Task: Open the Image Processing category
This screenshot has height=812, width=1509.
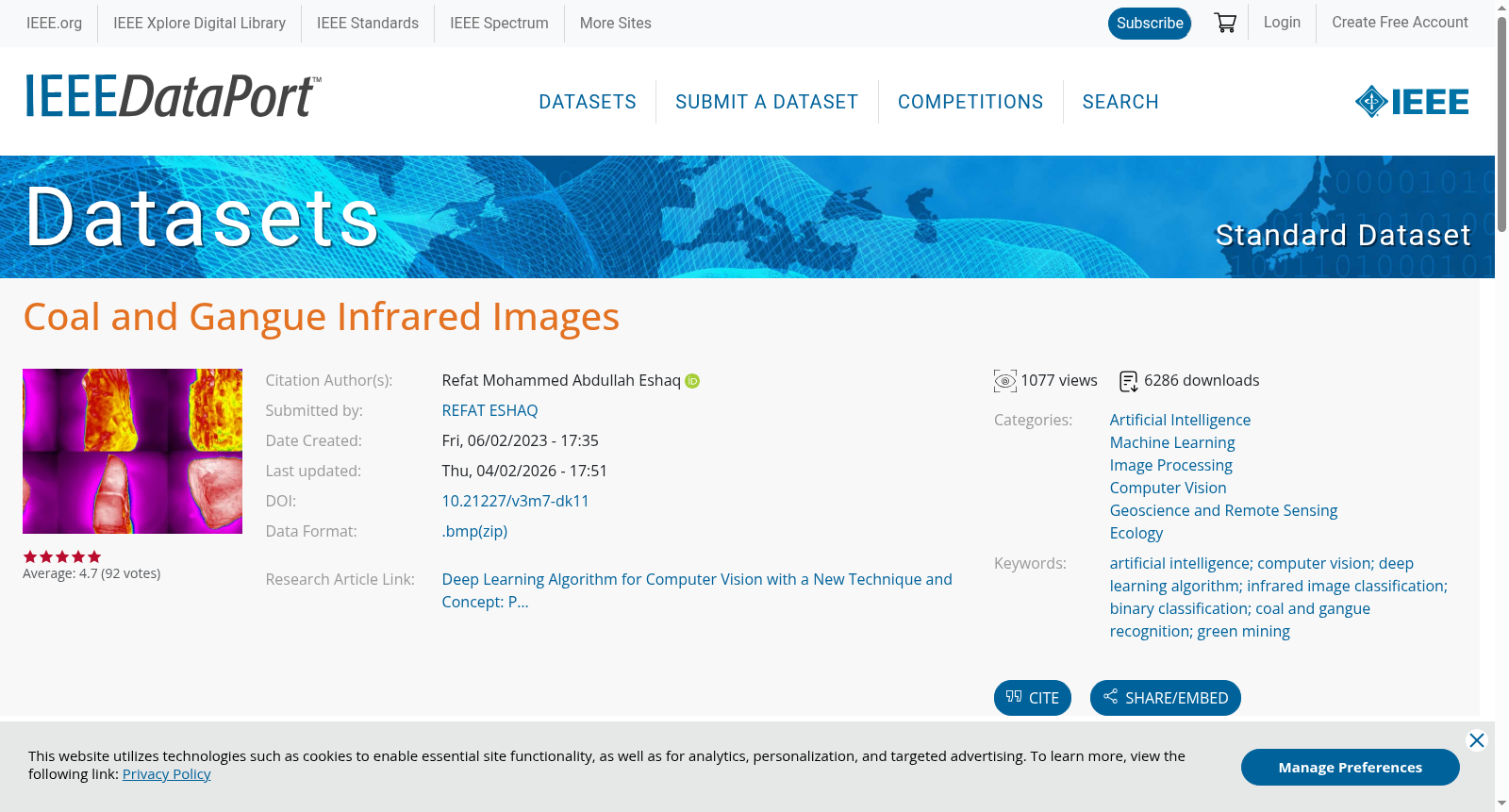Action: coord(1170,465)
